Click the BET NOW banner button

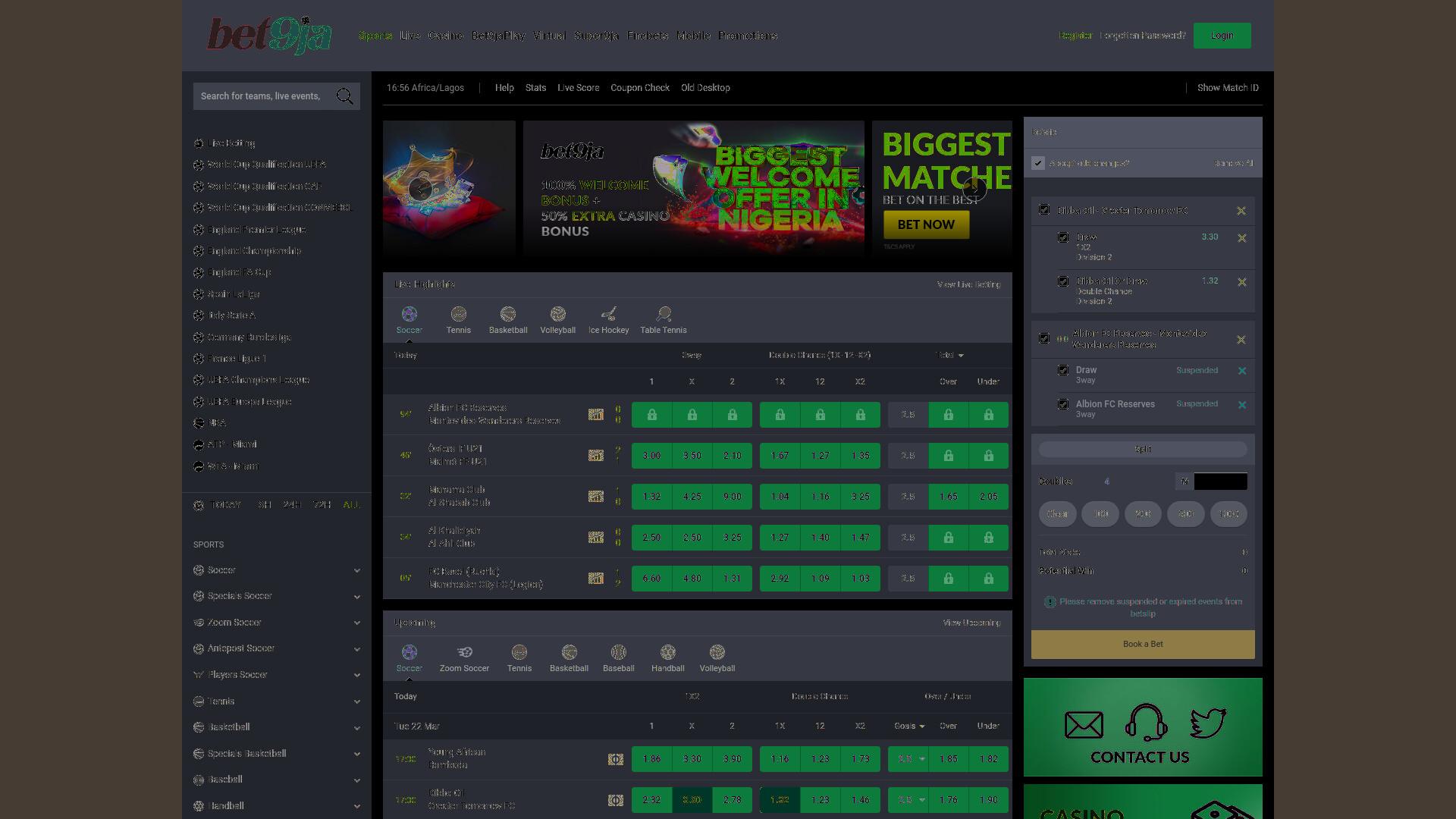(x=927, y=224)
